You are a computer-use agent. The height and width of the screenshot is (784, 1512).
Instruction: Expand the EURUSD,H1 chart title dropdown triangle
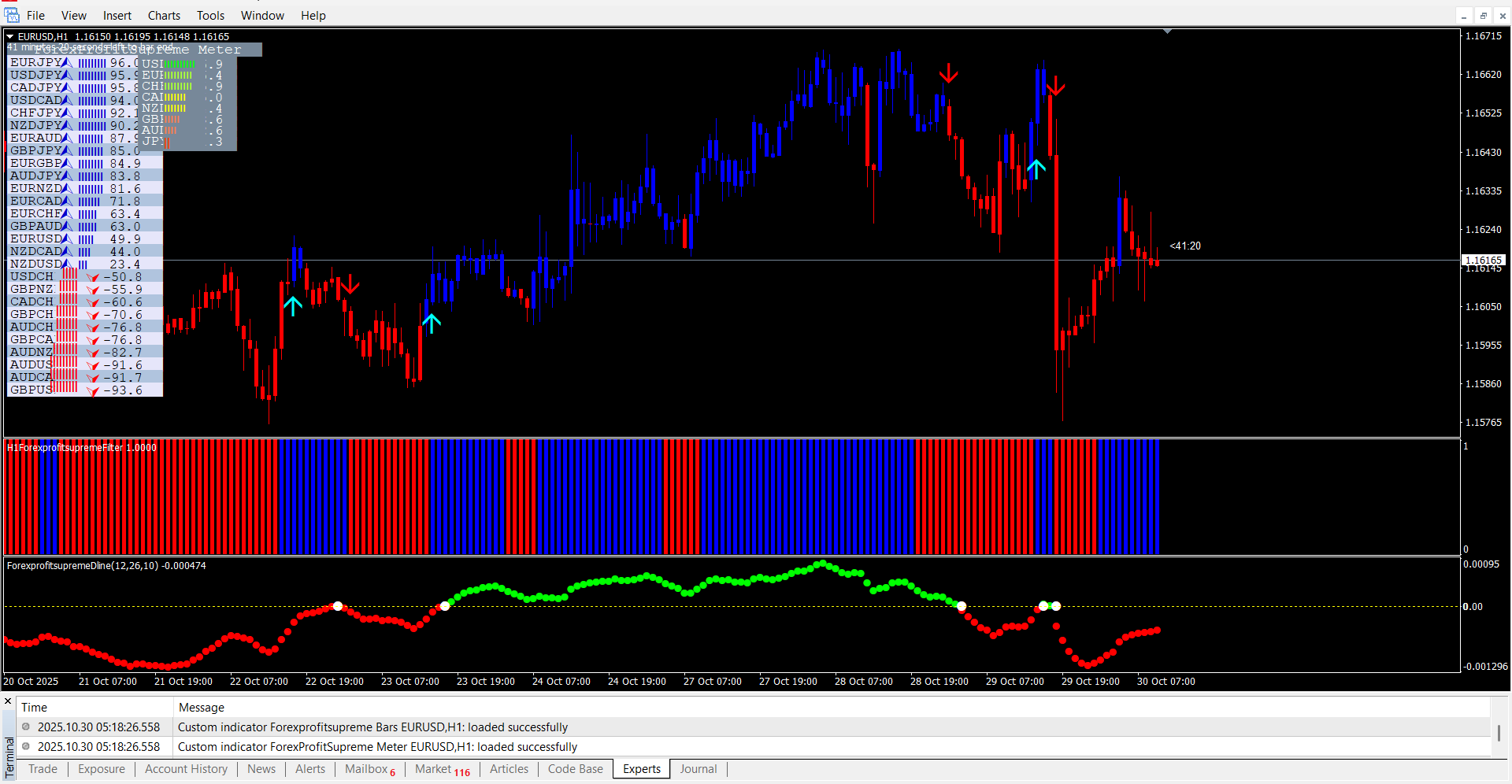point(10,37)
